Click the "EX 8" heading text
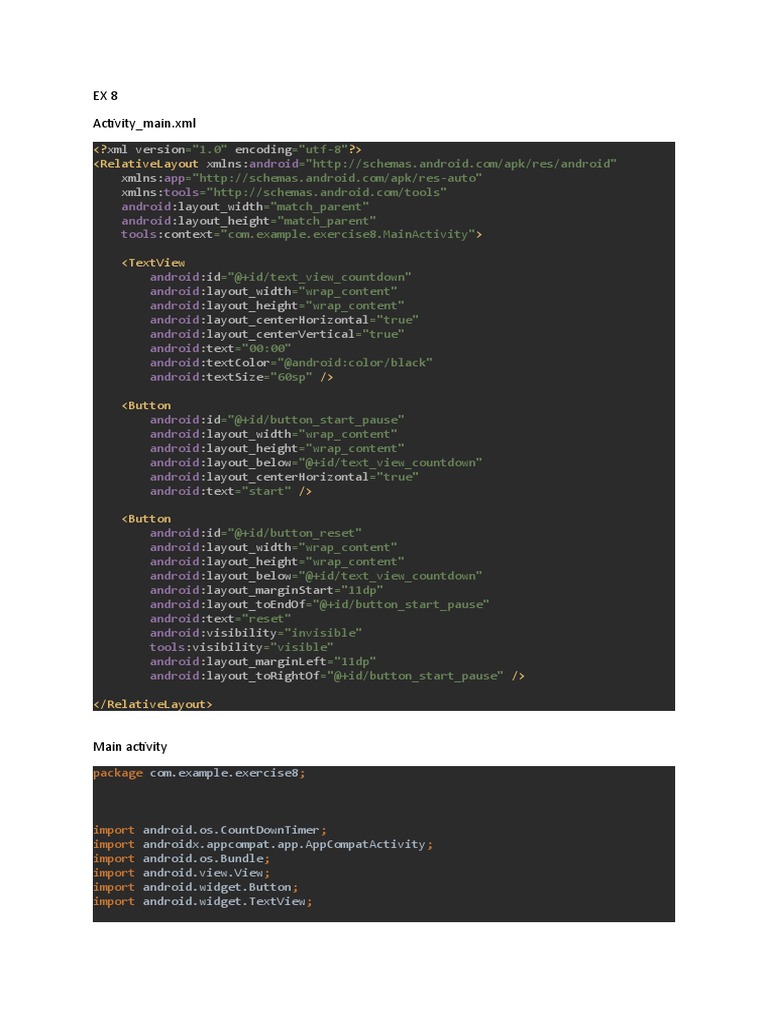This screenshot has height=1024, width=768. 105,96
